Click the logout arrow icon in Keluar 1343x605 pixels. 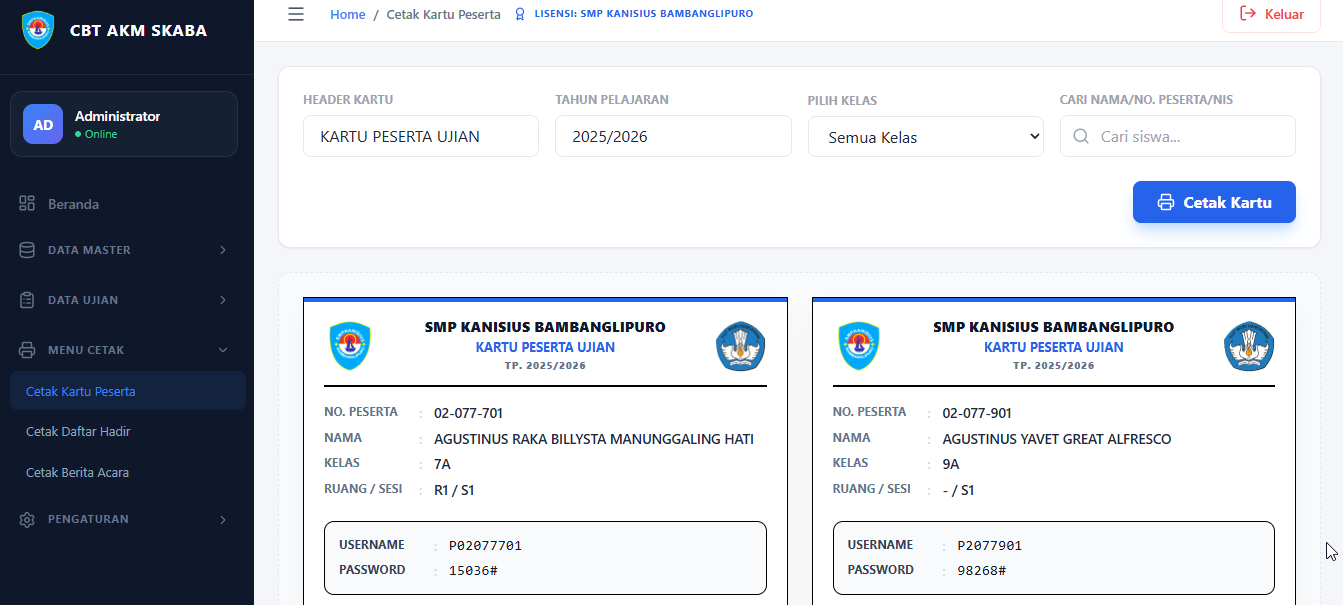tap(1248, 14)
